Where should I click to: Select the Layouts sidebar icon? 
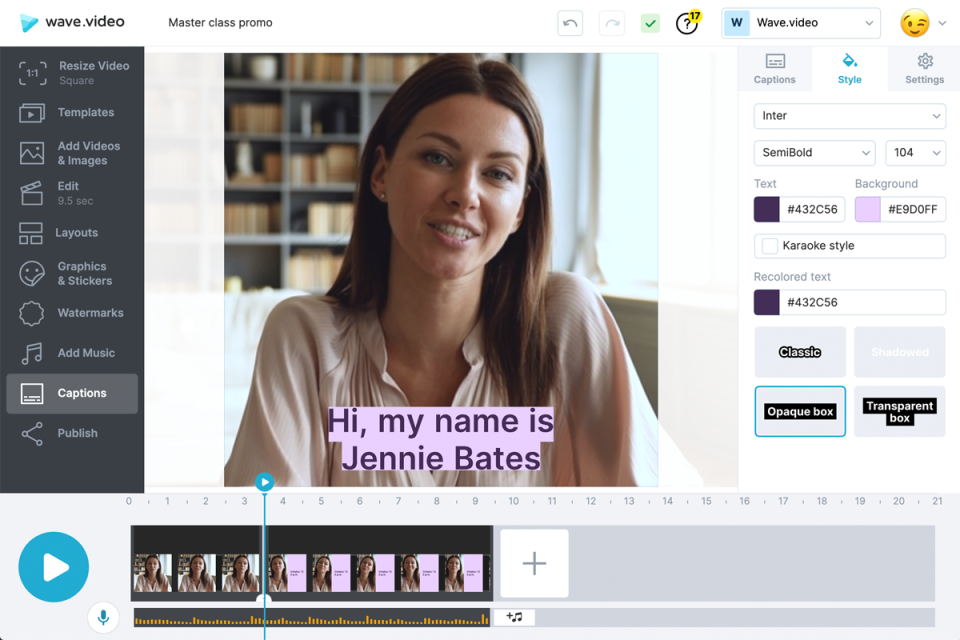(71, 232)
